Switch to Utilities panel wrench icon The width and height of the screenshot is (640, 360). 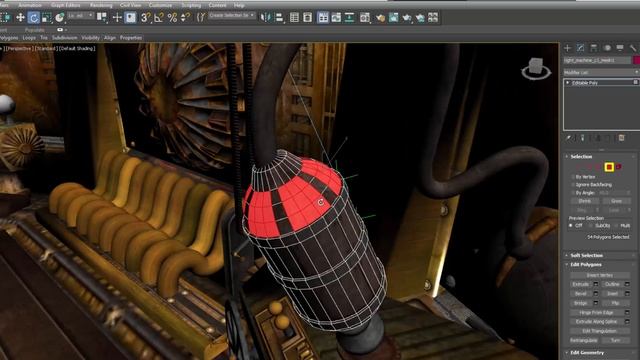[x=633, y=48]
